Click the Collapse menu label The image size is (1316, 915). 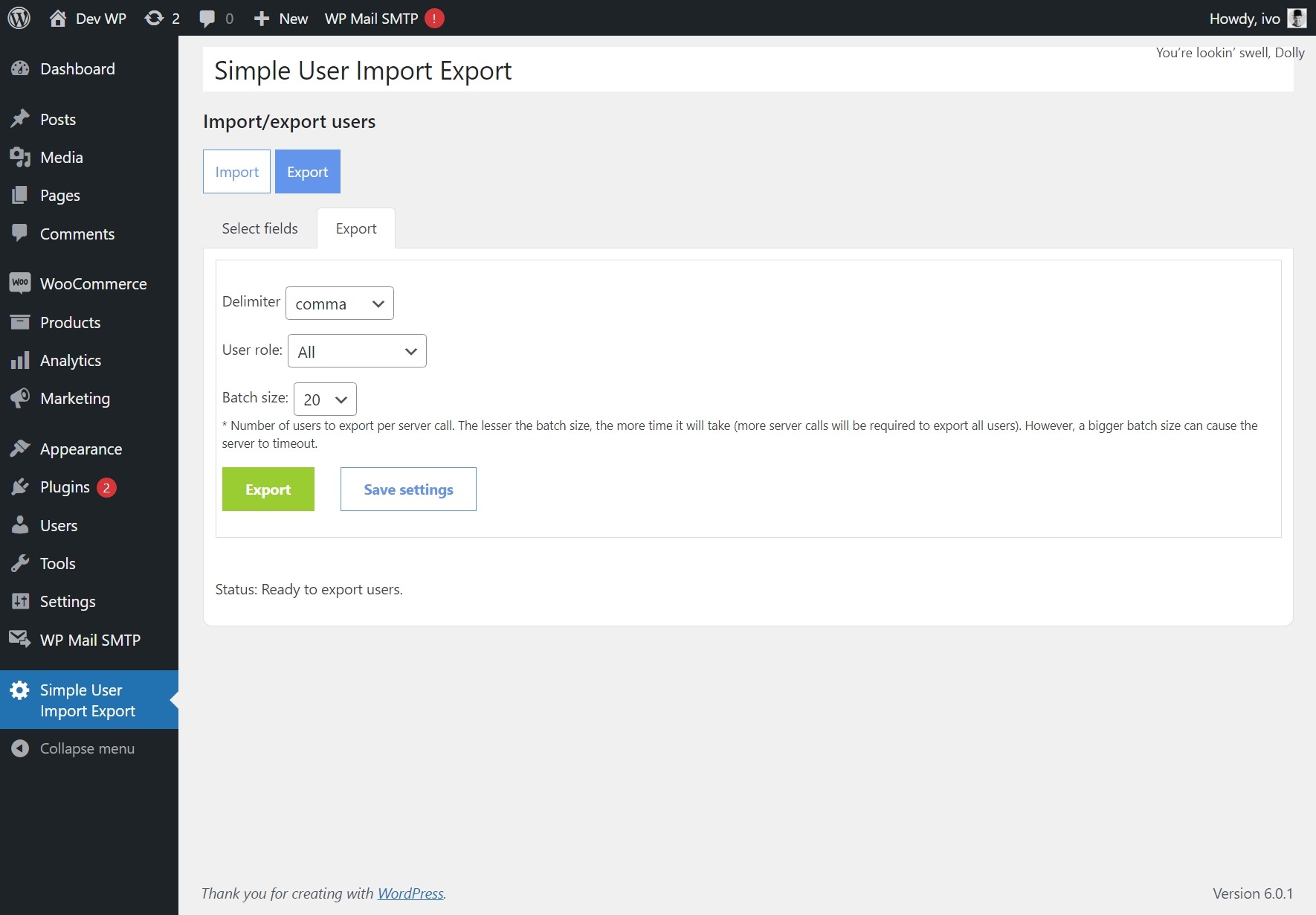tap(87, 748)
